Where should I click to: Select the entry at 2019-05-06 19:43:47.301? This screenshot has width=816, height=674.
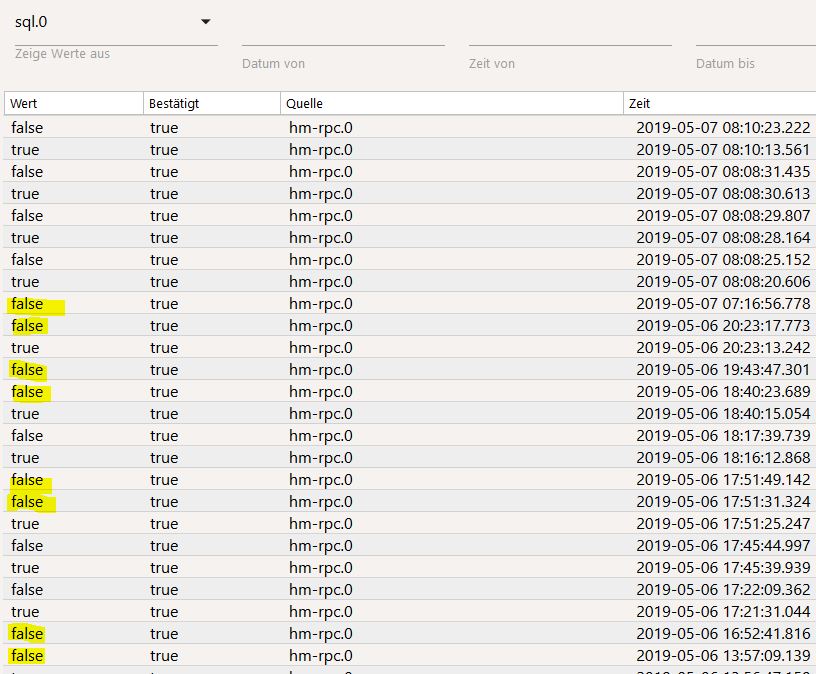pyautogui.click(x=408, y=369)
